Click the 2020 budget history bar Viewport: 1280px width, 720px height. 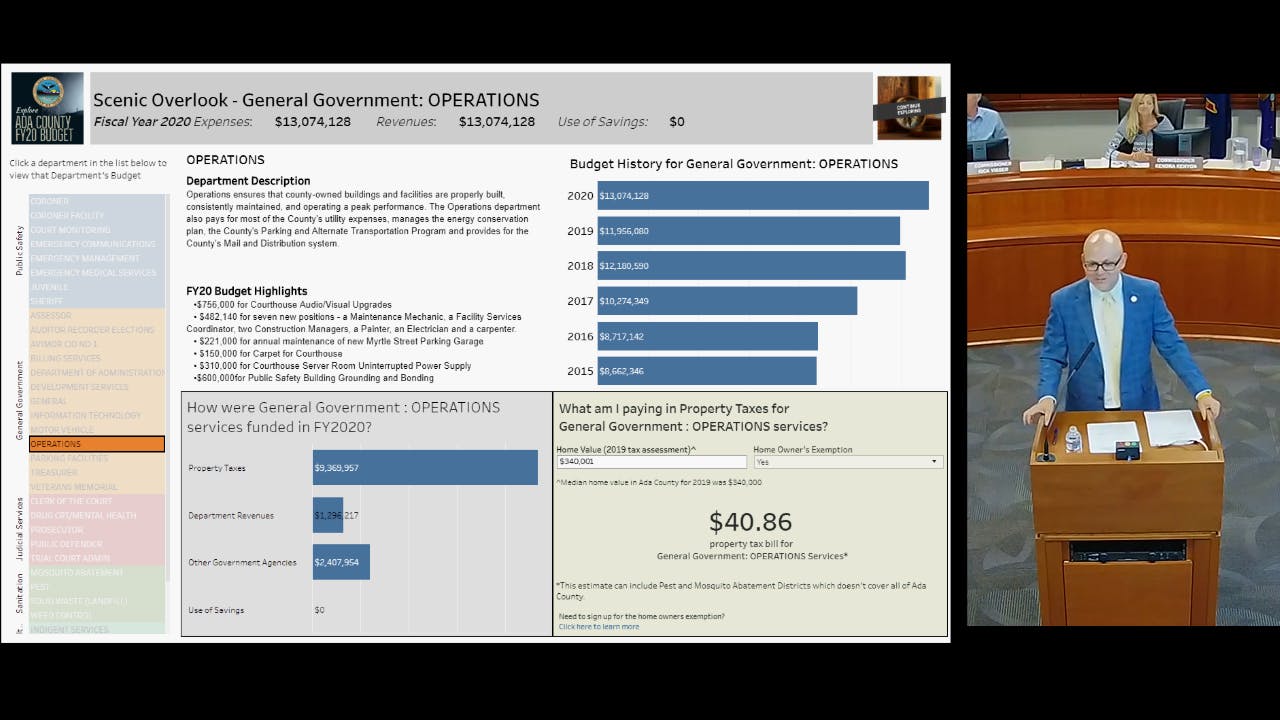pyautogui.click(x=763, y=195)
